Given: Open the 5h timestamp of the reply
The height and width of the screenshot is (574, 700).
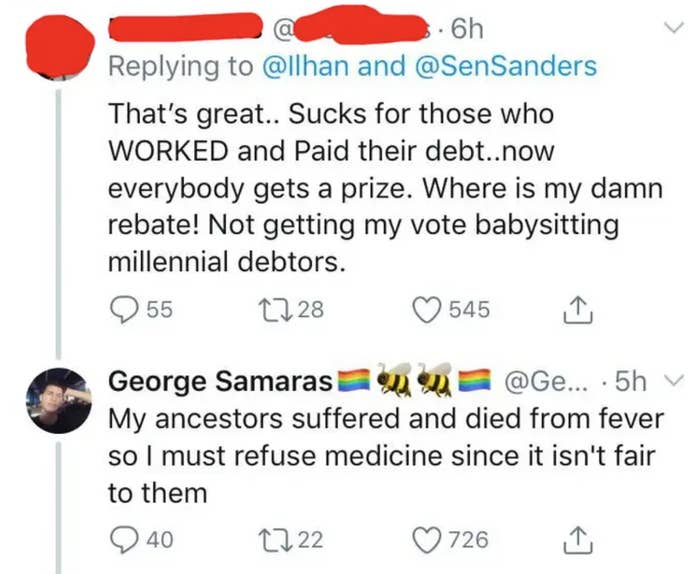Looking at the screenshot, I should (630, 381).
